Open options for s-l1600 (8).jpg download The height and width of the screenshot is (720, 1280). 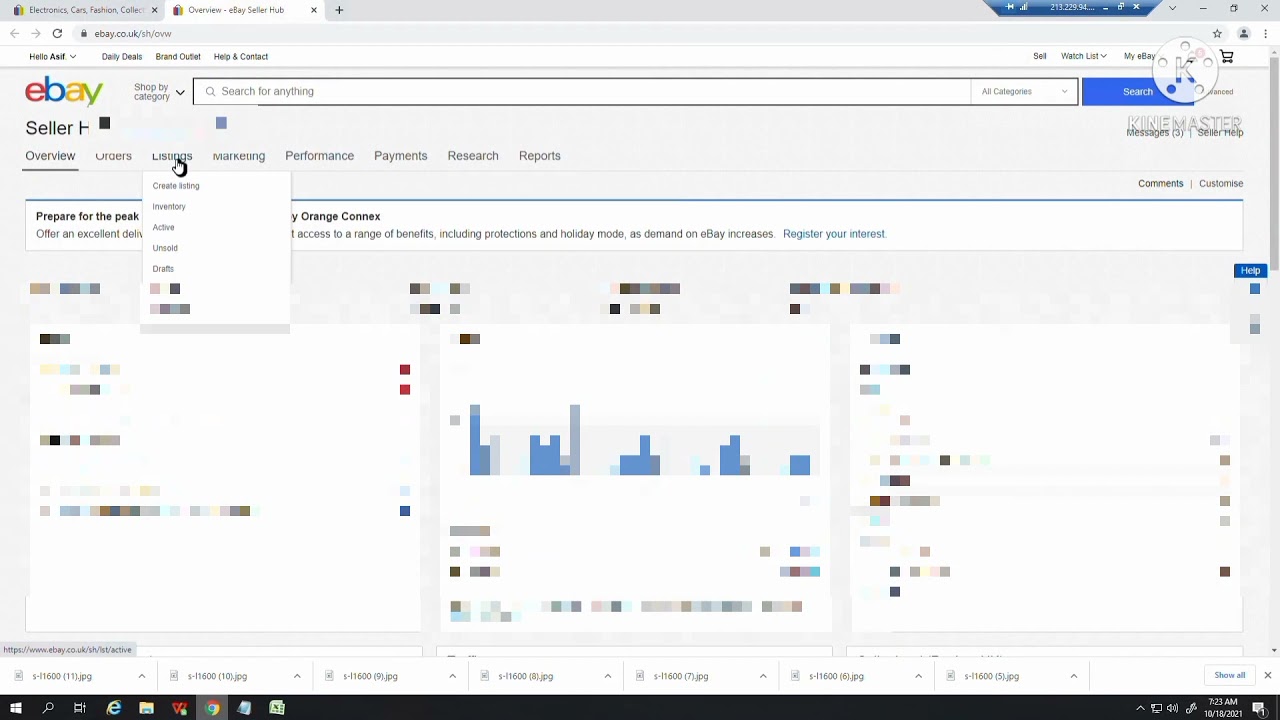click(608, 676)
